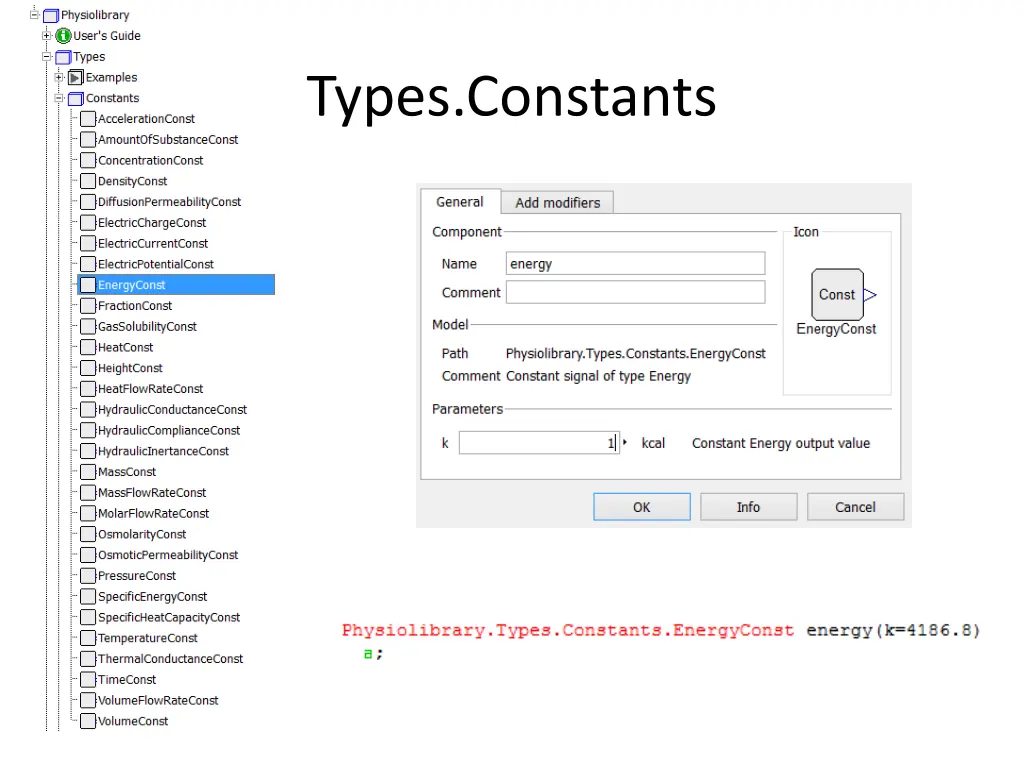Click the HydraulicConductanceConst block icon

pyautogui.click(x=88, y=409)
